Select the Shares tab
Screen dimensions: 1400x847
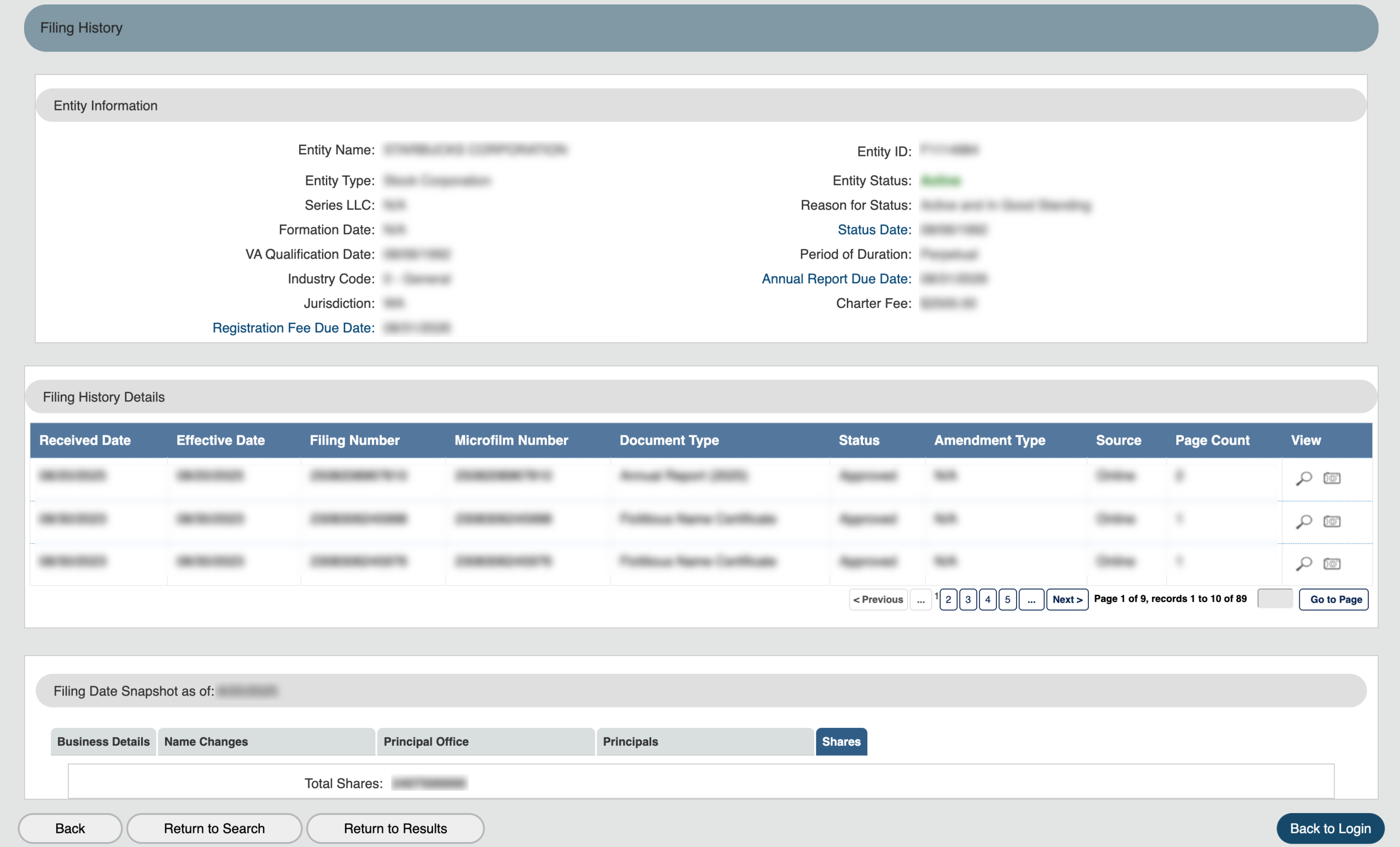[842, 741]
